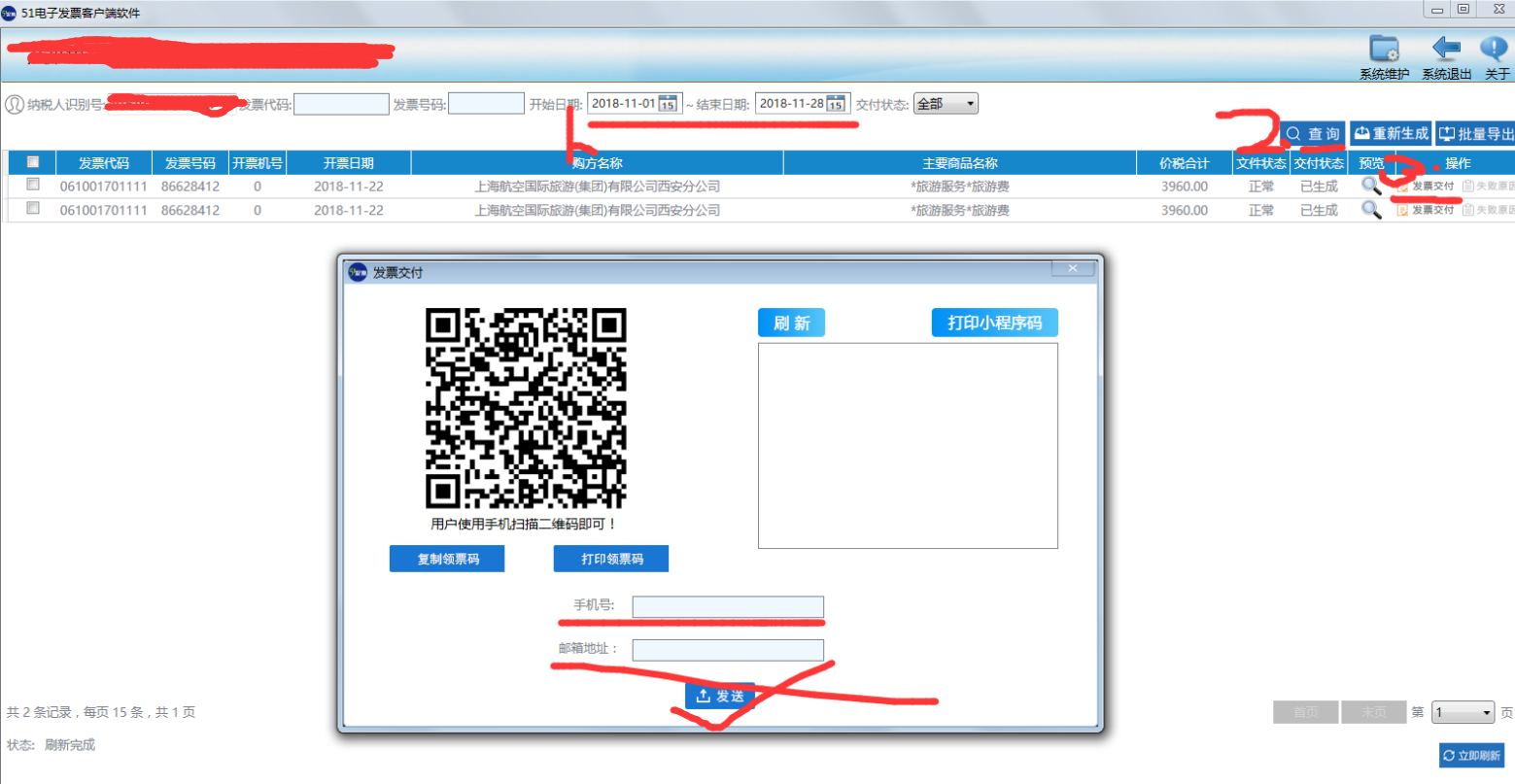1515x784 pixels.
Task: Focus the 发票号码 filter field
Action: click(487, 104)
